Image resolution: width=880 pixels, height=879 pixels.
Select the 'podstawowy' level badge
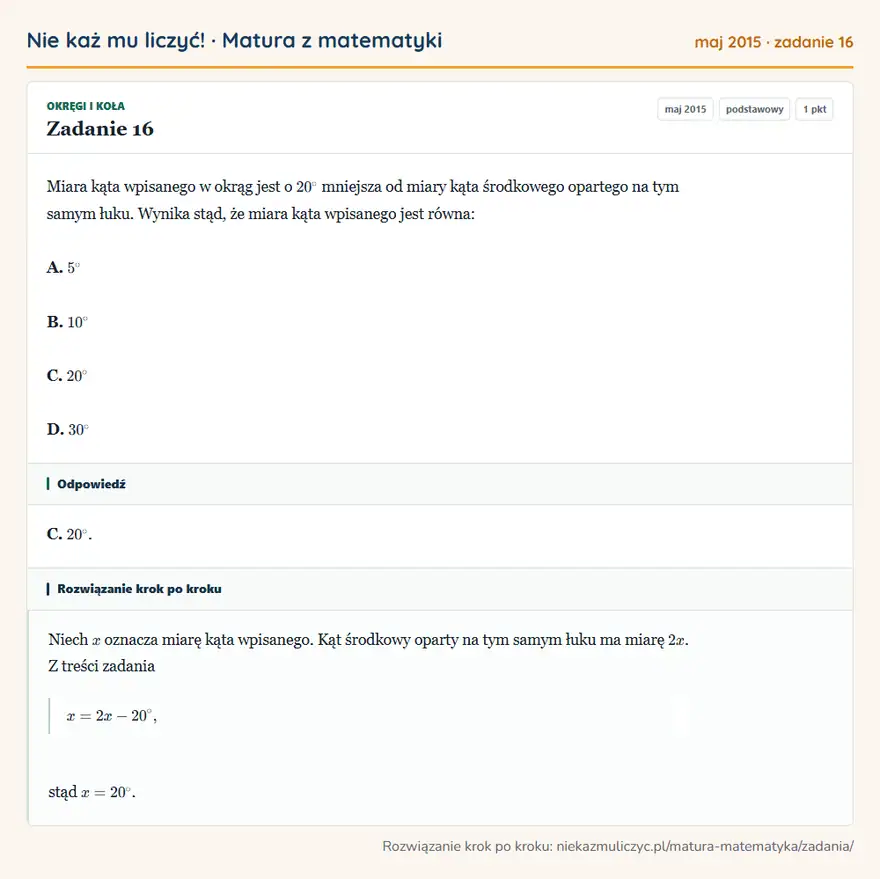[x=754, y=109]
